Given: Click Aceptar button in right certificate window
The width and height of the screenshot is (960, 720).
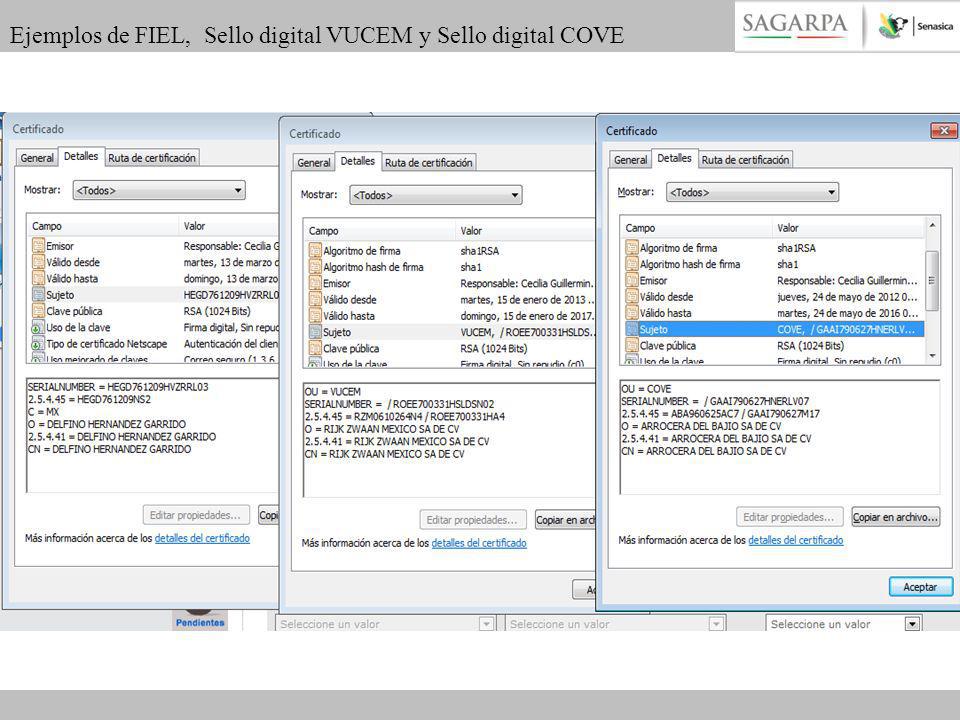Looking at the screenshot, I should 920,587.
